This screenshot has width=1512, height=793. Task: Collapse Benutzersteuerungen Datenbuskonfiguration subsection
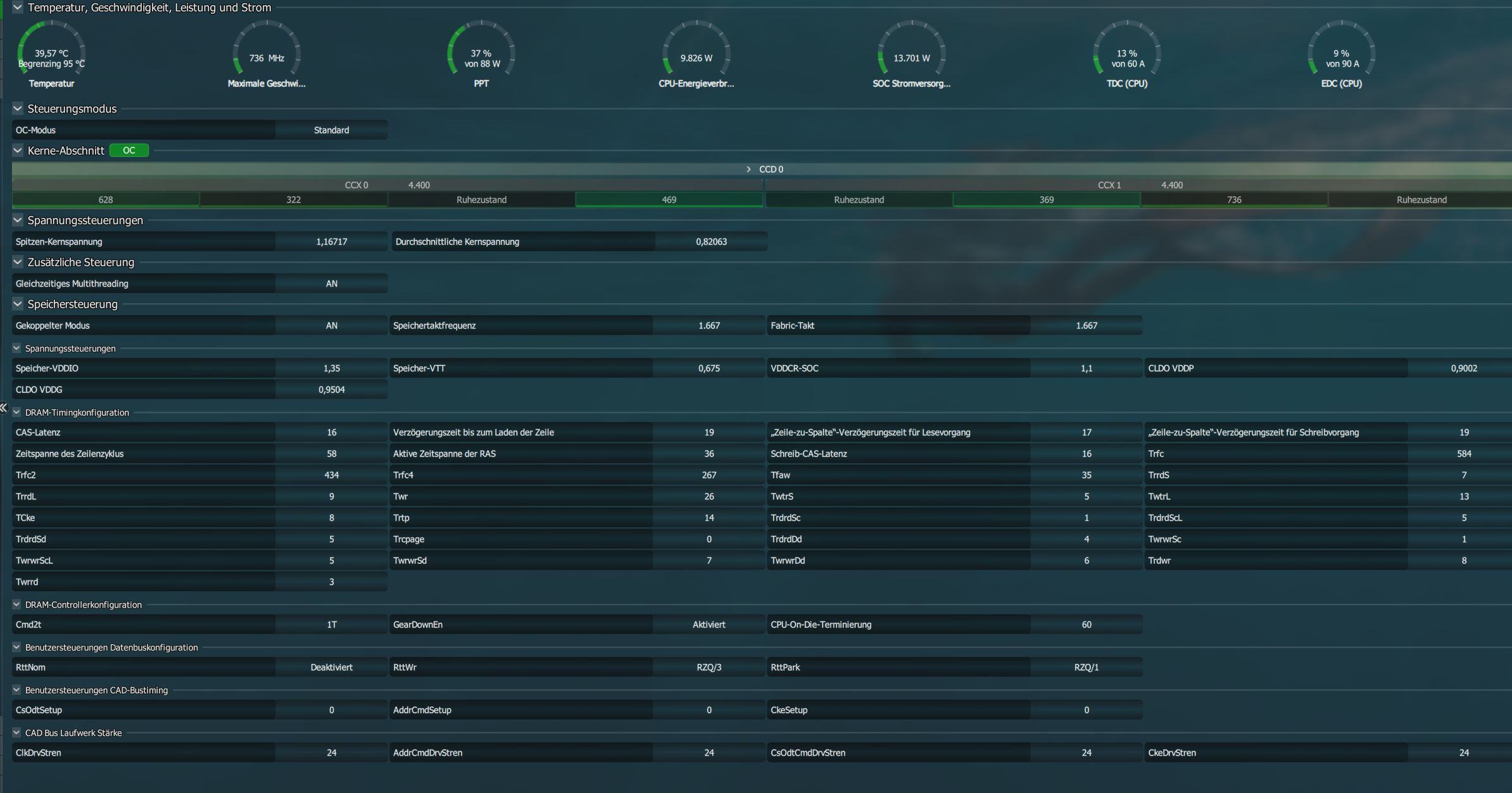click(x=16, y=647)
